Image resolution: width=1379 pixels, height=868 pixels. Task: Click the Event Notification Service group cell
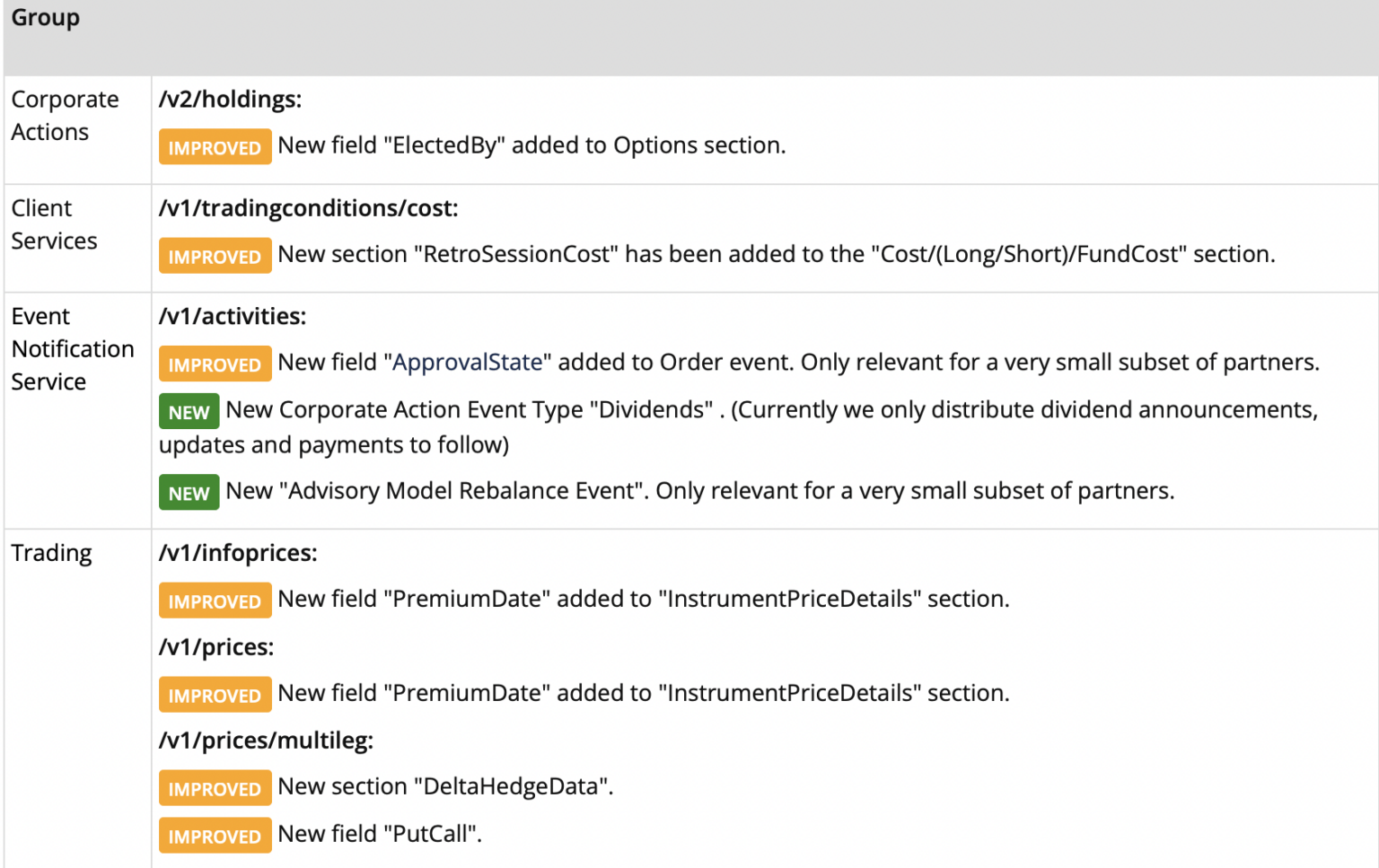pyautogui.click(x=72, y=349)
